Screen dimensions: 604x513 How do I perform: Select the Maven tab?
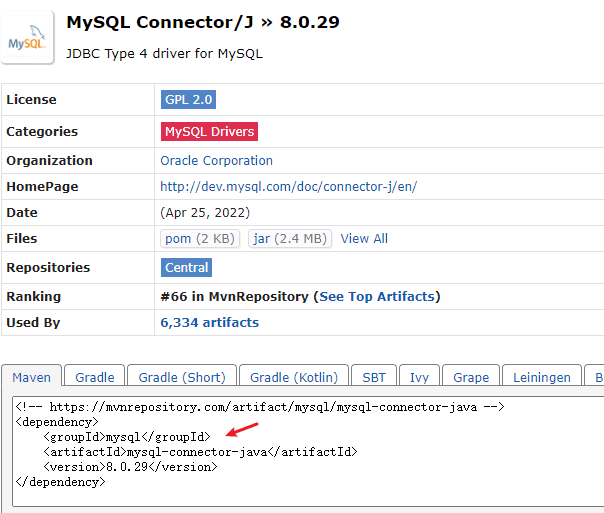(32, 377)
